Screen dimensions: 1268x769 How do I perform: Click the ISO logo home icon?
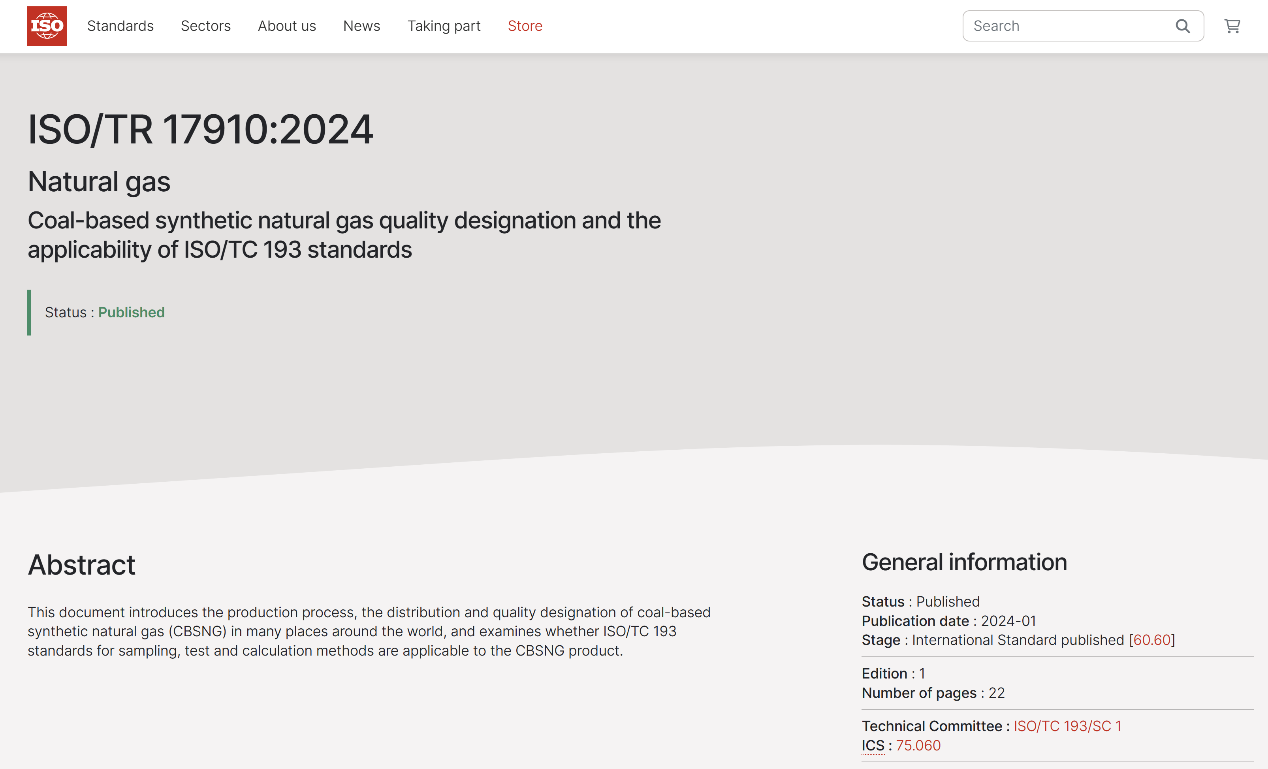click(x=47, y=26)
